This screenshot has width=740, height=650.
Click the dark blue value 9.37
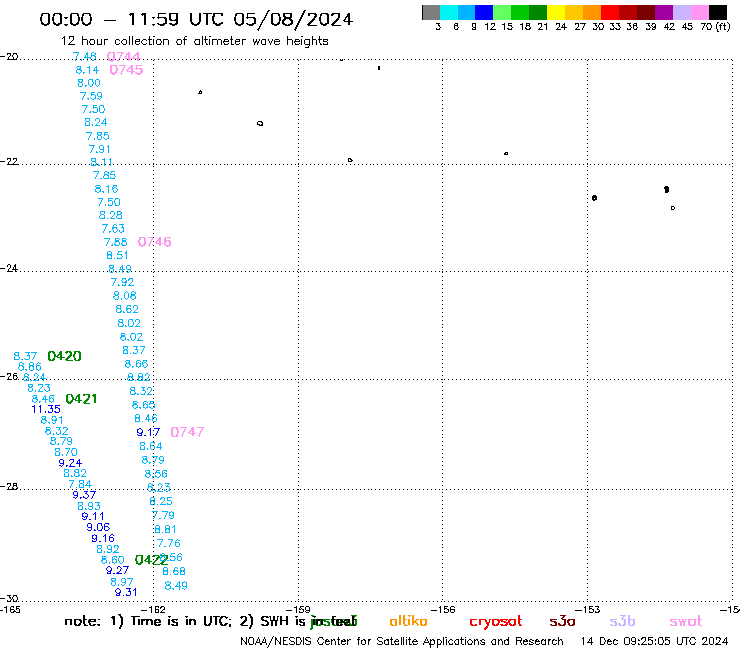(x=84, y=495)
